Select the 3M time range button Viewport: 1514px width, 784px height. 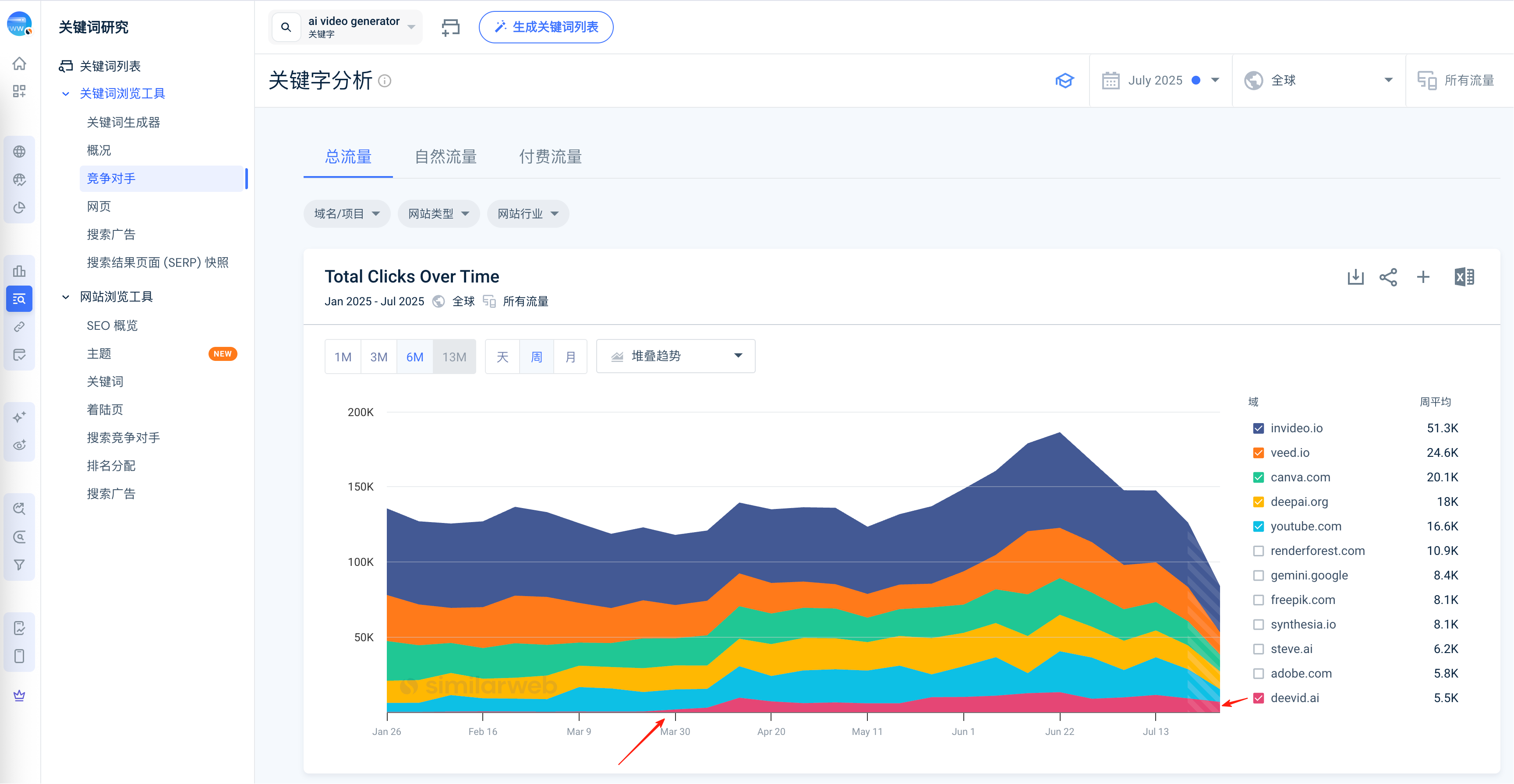pos(378,357)
